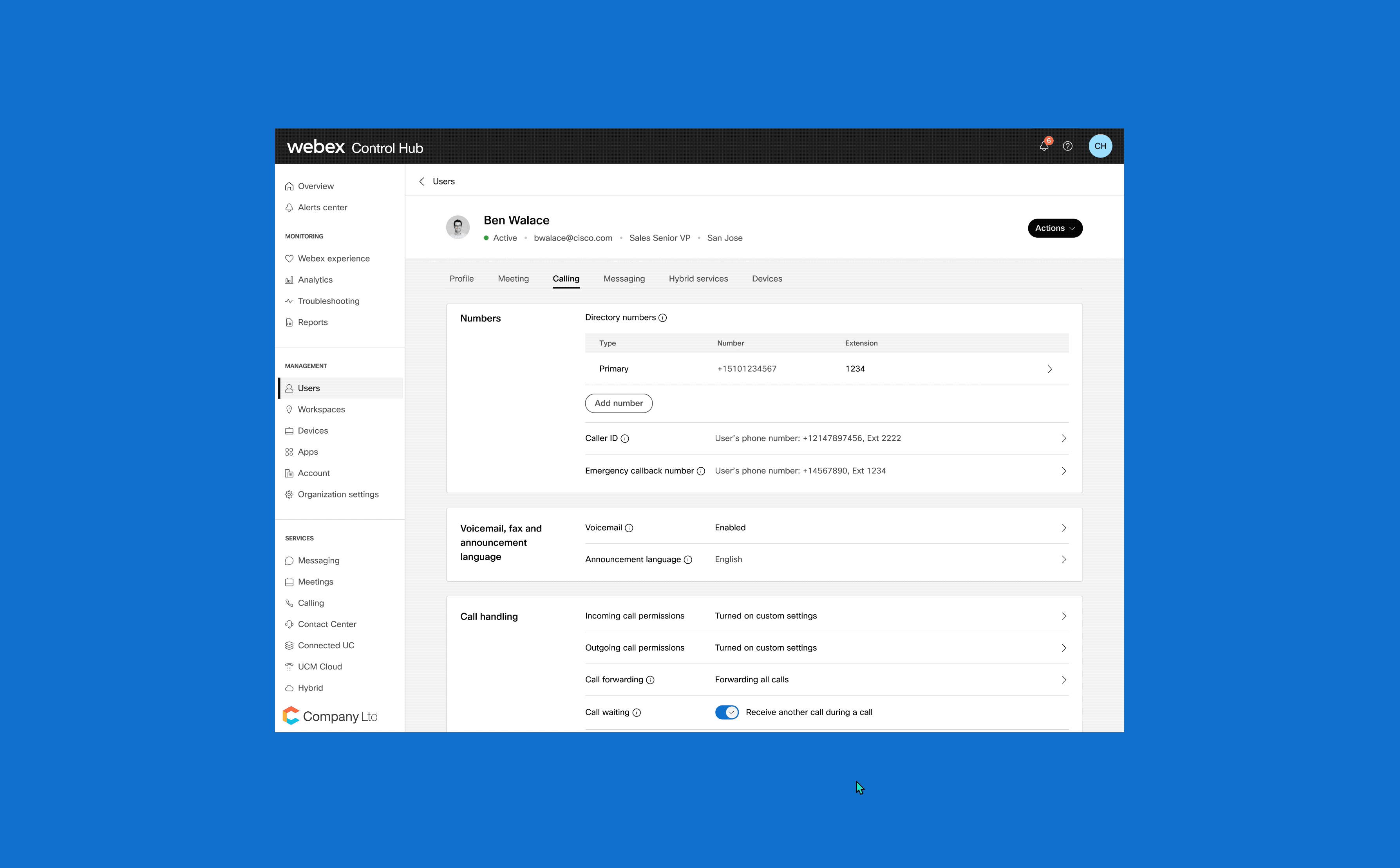Image resolution: width=1400 pixels, height=868 pixels.
Task: Click the extension value 1234 cell
Action: tap(855, 369)
